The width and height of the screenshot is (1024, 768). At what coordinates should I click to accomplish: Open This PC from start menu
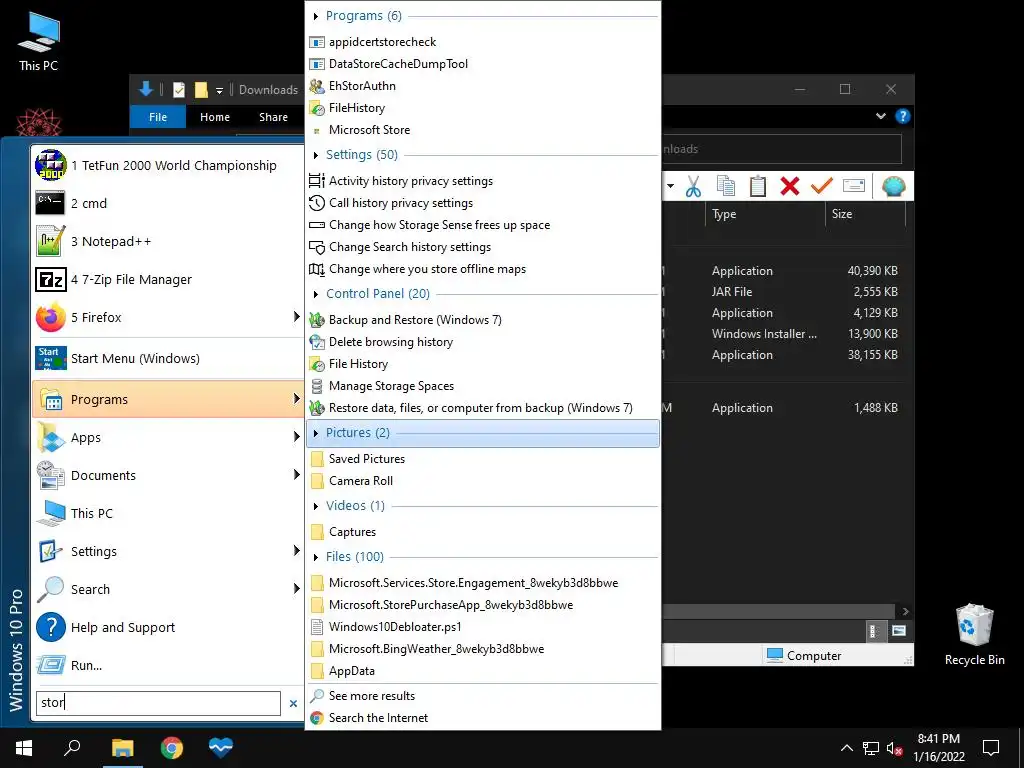pyautogui.click(x=167, y=513)
